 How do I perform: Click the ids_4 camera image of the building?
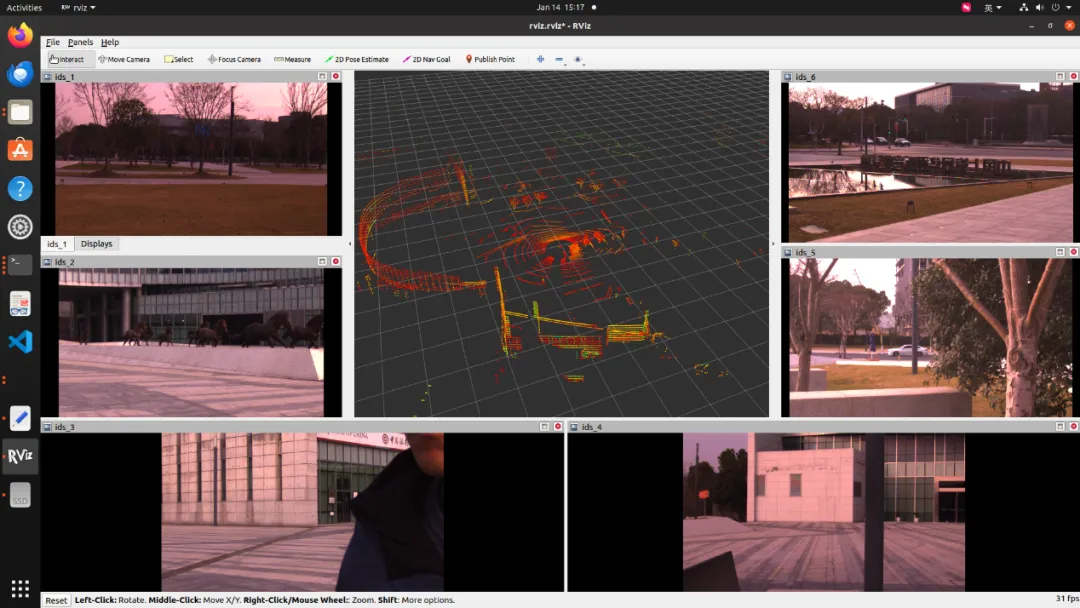click(824, 512)
